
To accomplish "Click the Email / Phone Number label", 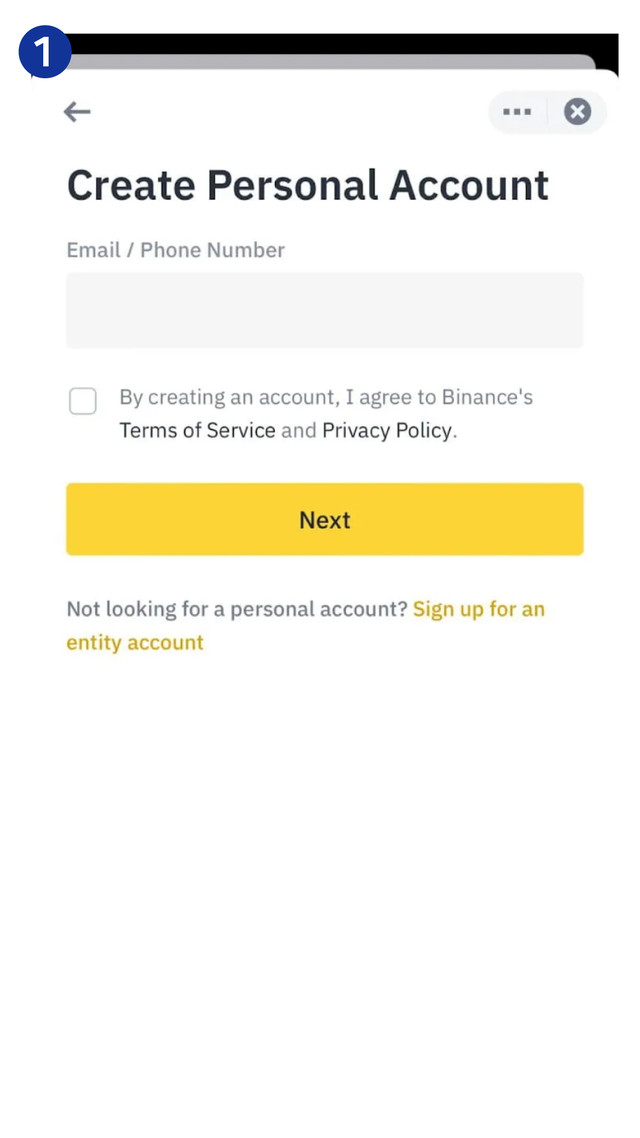I will pos(175,250).
